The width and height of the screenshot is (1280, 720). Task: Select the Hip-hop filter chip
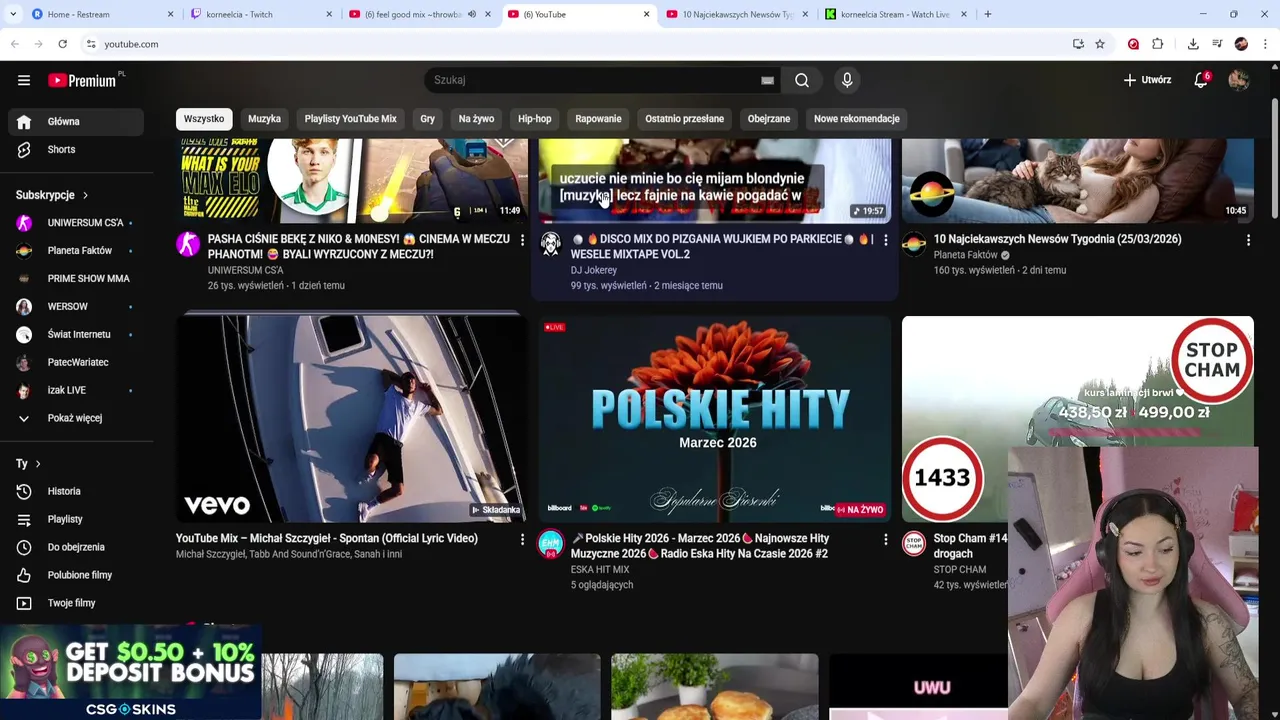[x=534, y=118]
